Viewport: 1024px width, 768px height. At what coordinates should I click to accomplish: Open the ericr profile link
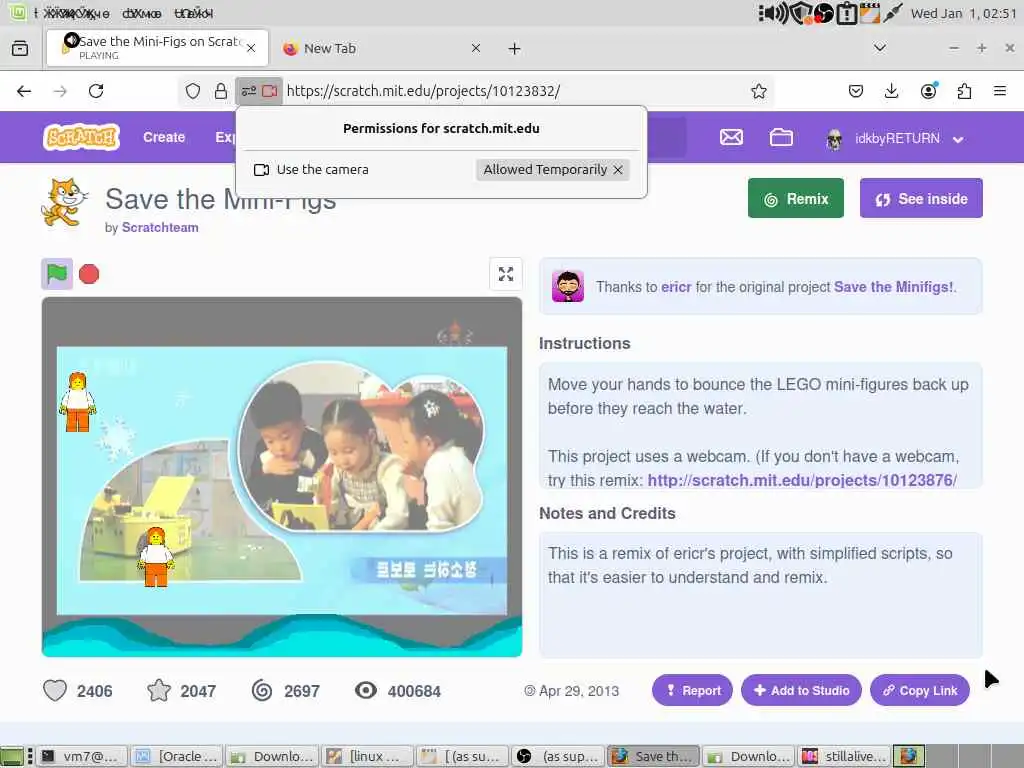[676, 287]
